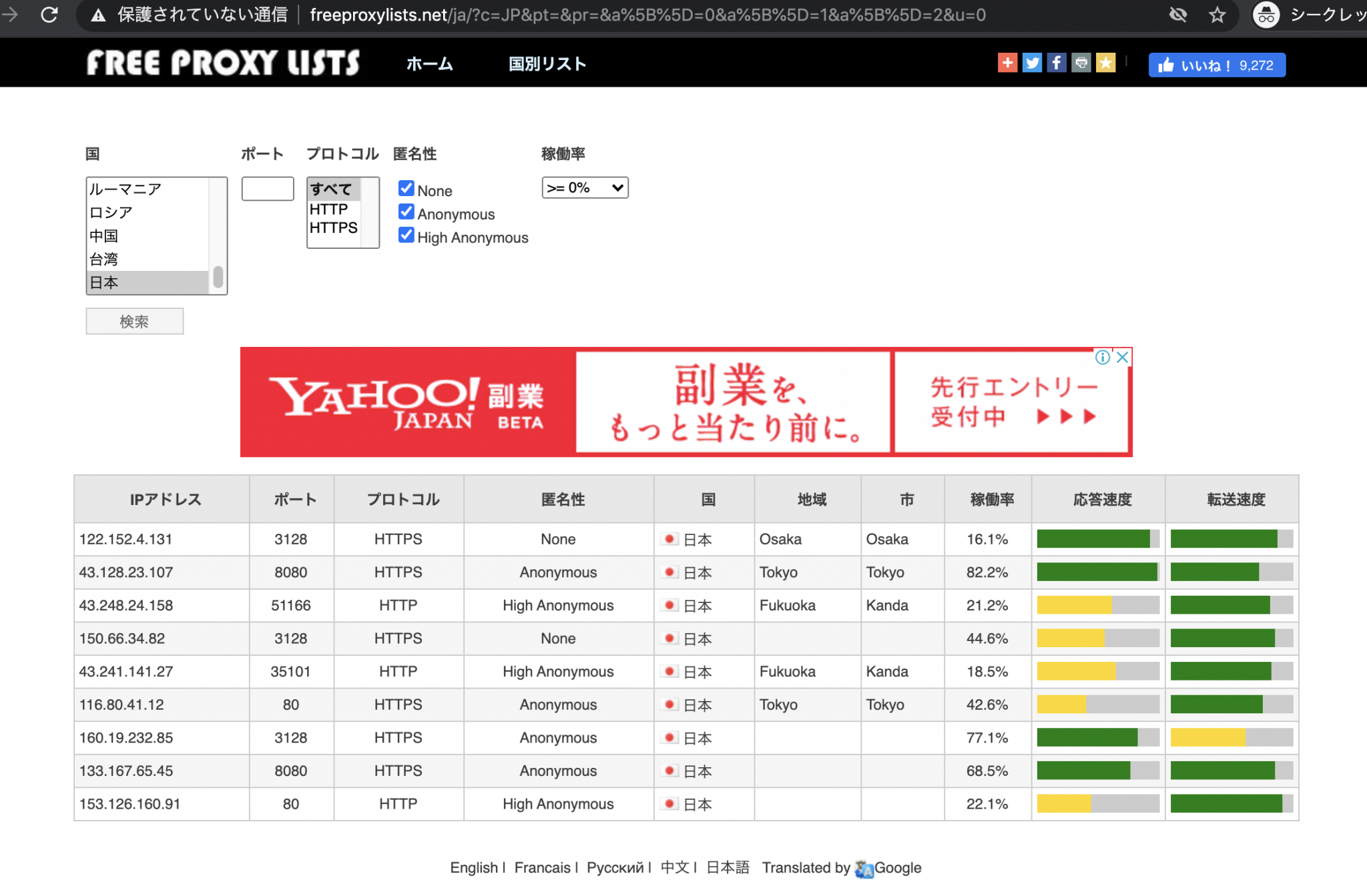Click yellow transfer speed bar for 160.19.232.85
This screenshot has width=1367, height=896.
(x=1207, y=737)
